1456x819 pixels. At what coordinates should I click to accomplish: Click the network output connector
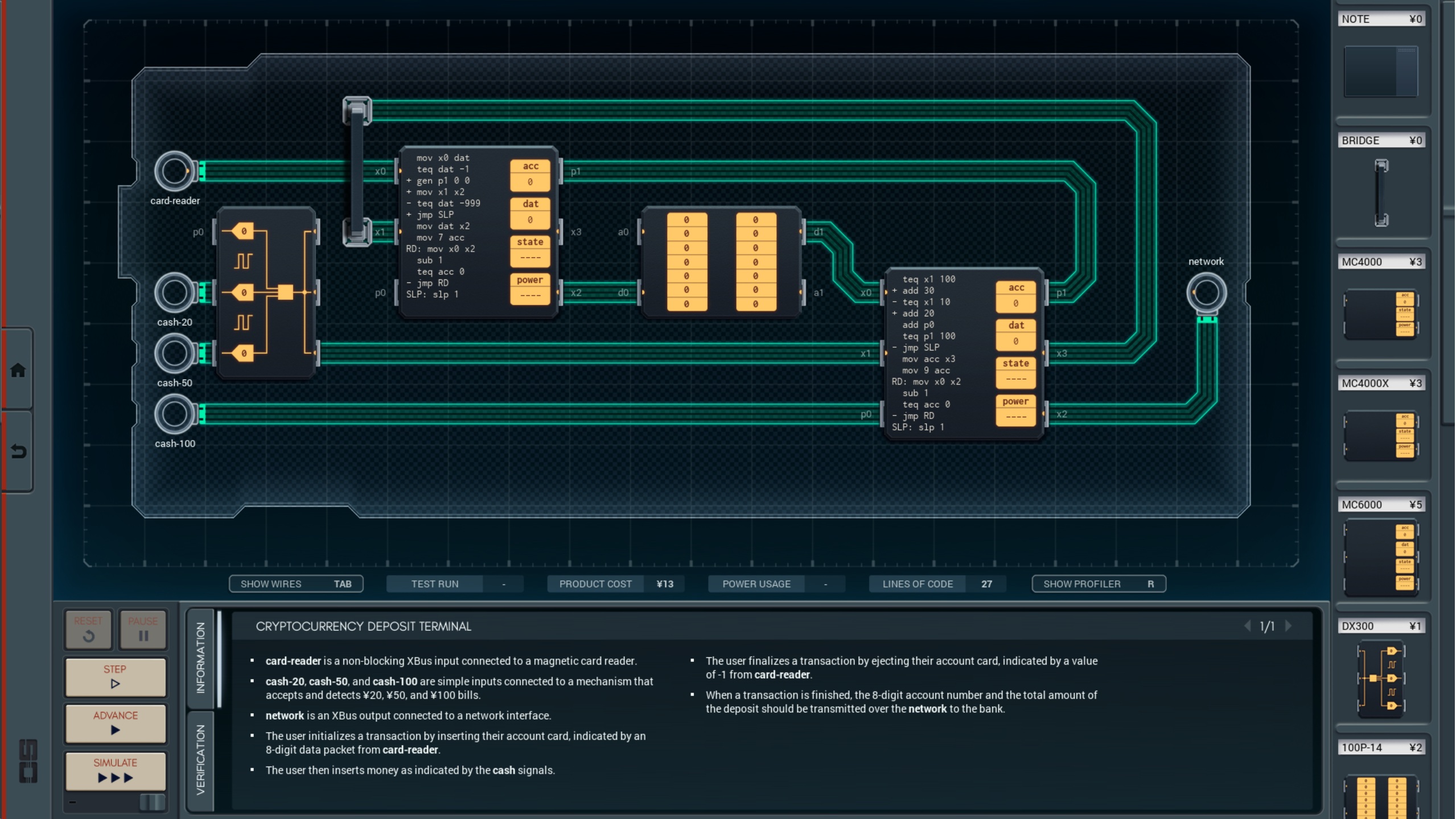(1206, 293)
